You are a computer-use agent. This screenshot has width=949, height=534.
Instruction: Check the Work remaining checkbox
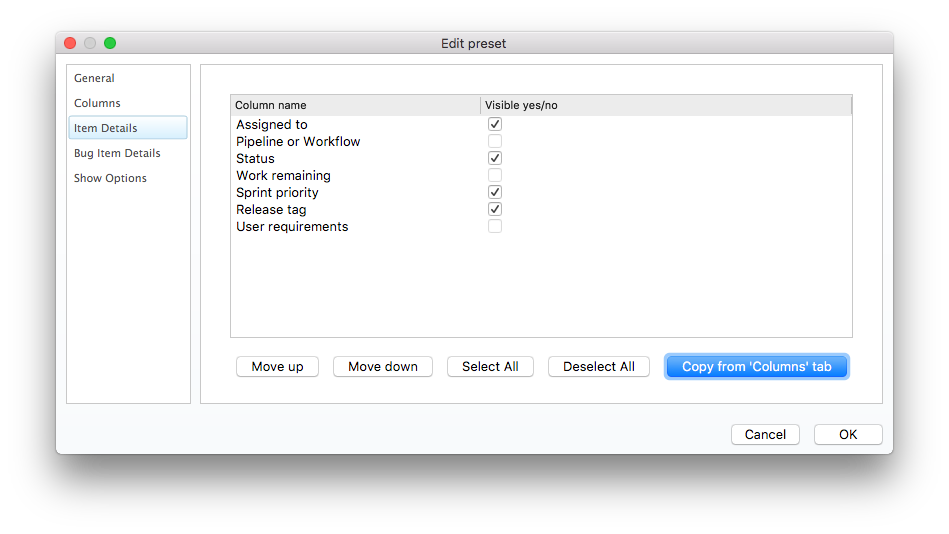coord(494,175)
